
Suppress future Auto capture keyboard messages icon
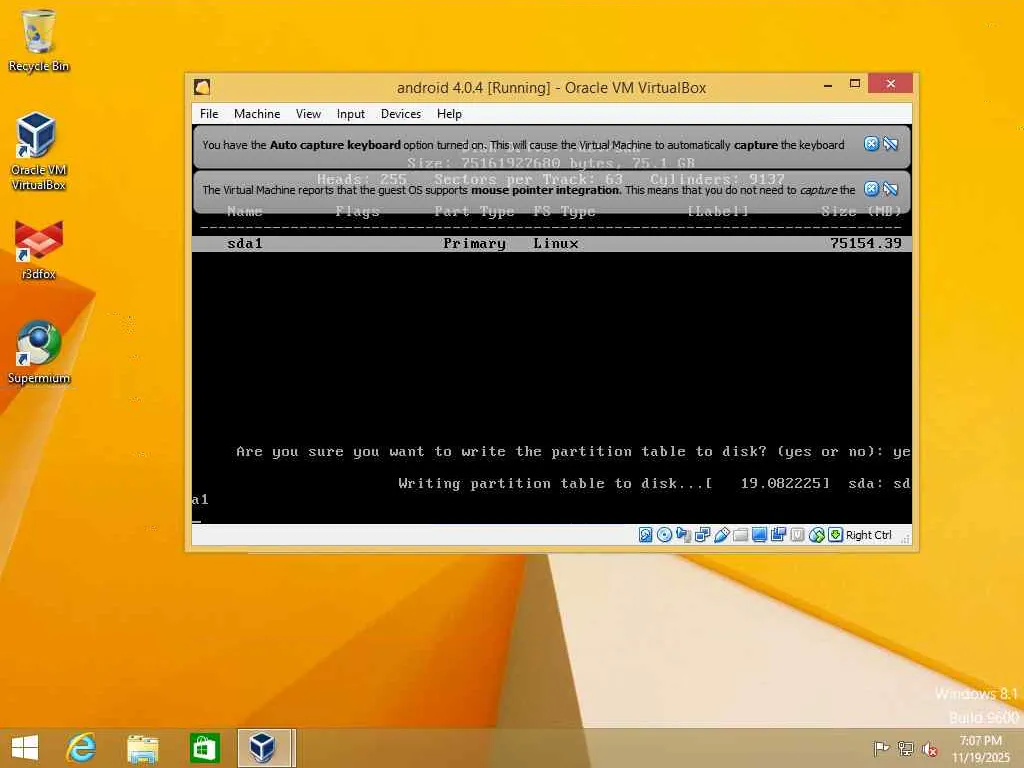pos(891,144)
